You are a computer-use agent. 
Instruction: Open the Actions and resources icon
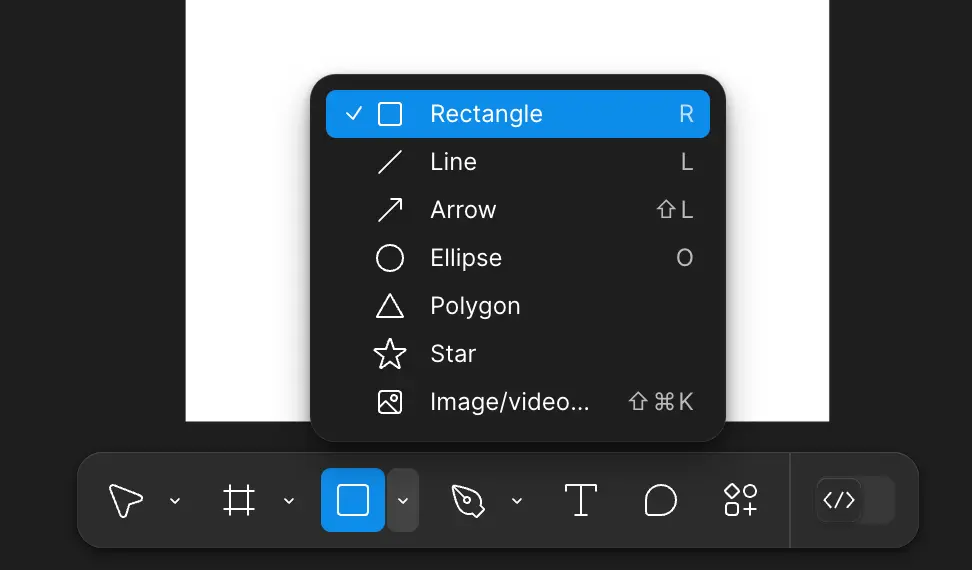(x=740, y=500)
